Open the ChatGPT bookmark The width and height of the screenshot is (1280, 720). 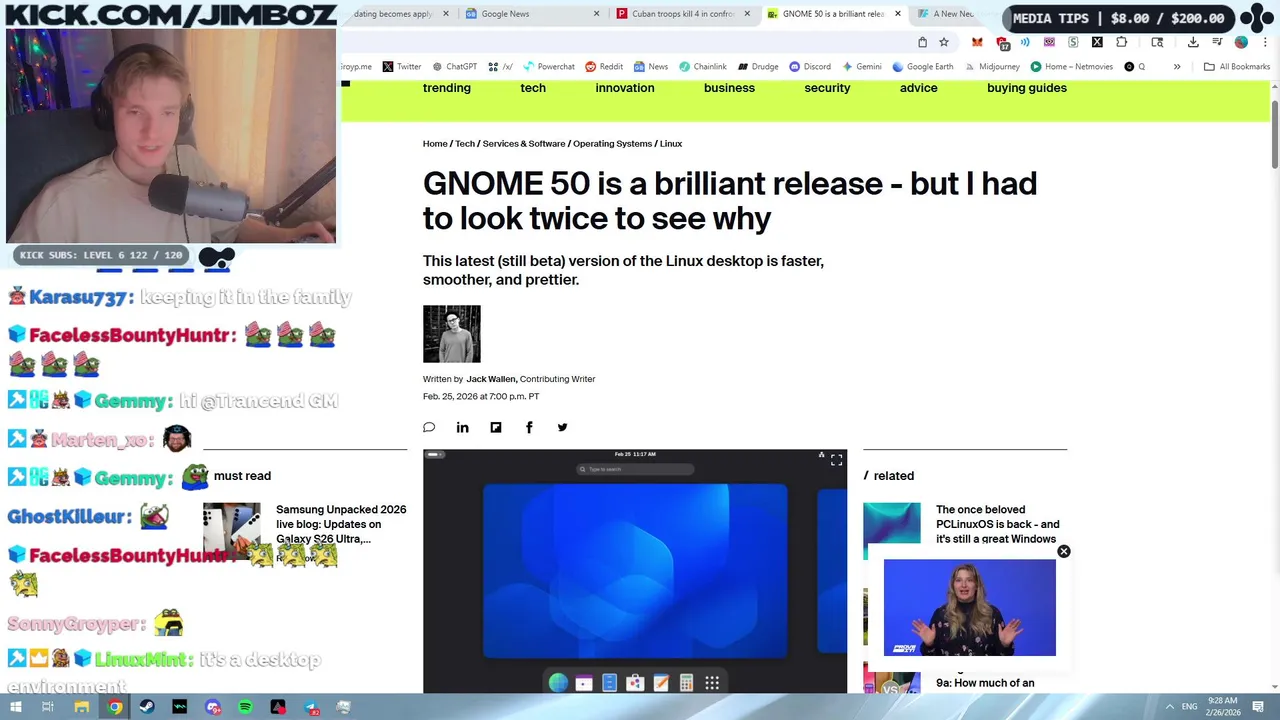(x=454, y=67)
